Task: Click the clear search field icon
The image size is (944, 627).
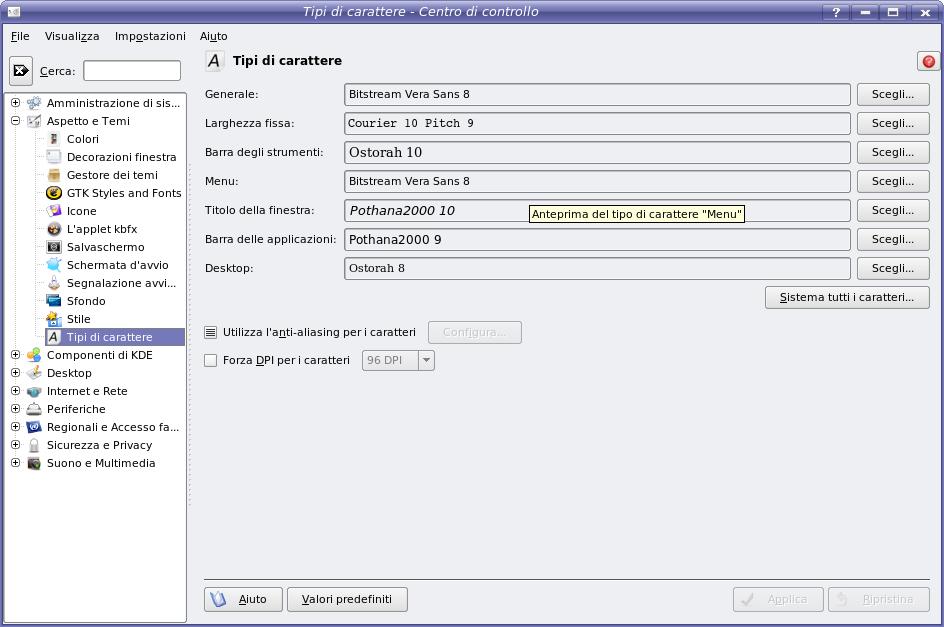Action: [20, 71]
